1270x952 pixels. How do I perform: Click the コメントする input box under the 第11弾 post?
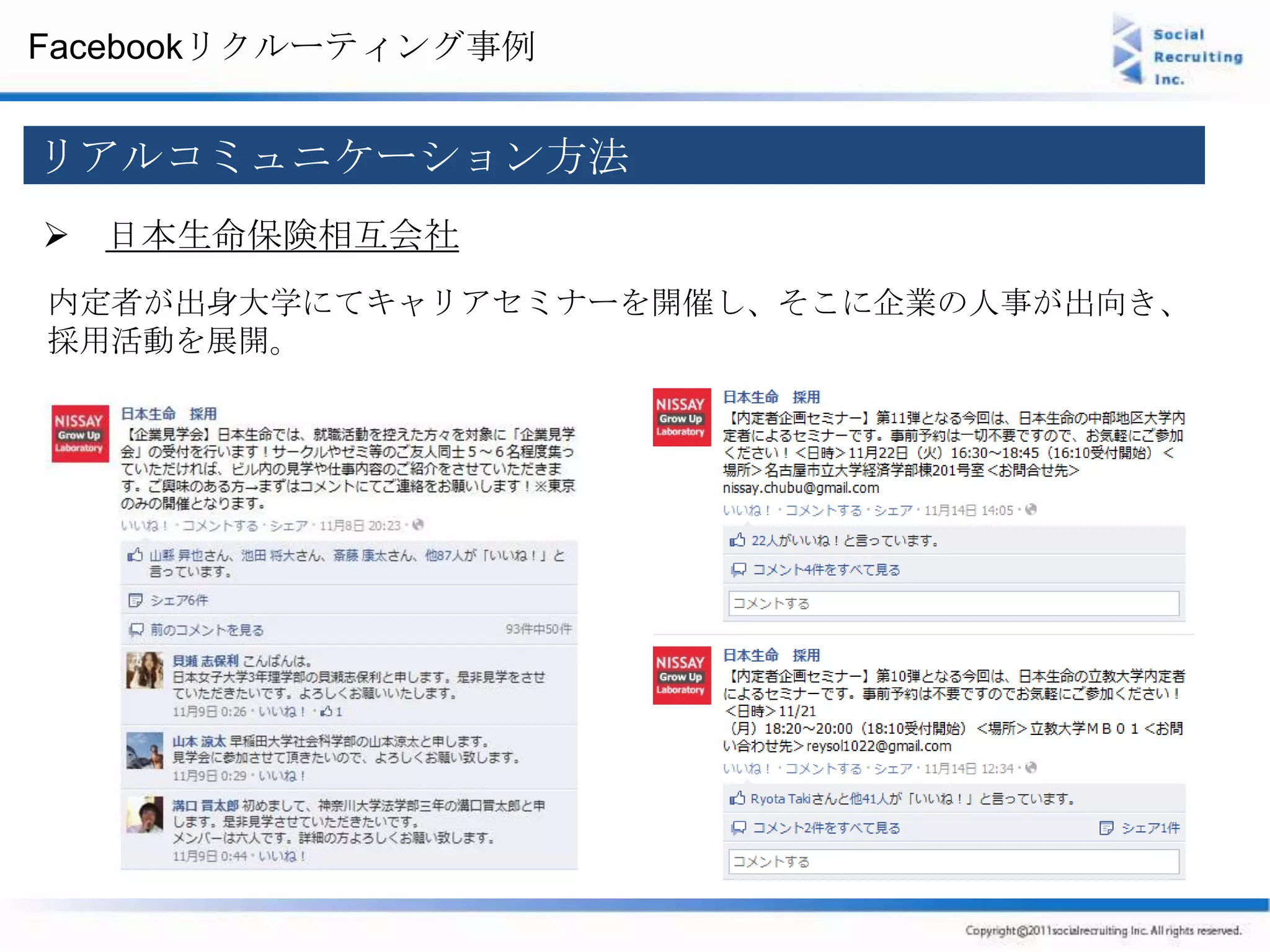(954, 603)
